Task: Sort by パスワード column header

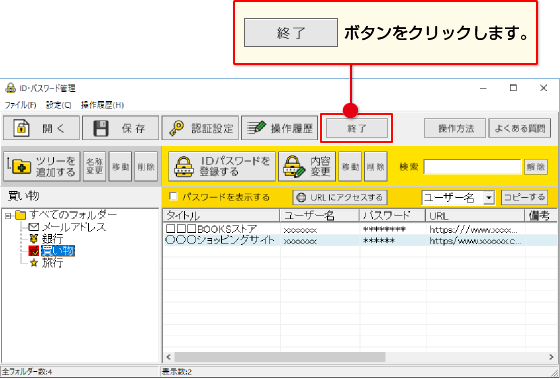Action: coord(392,216)
